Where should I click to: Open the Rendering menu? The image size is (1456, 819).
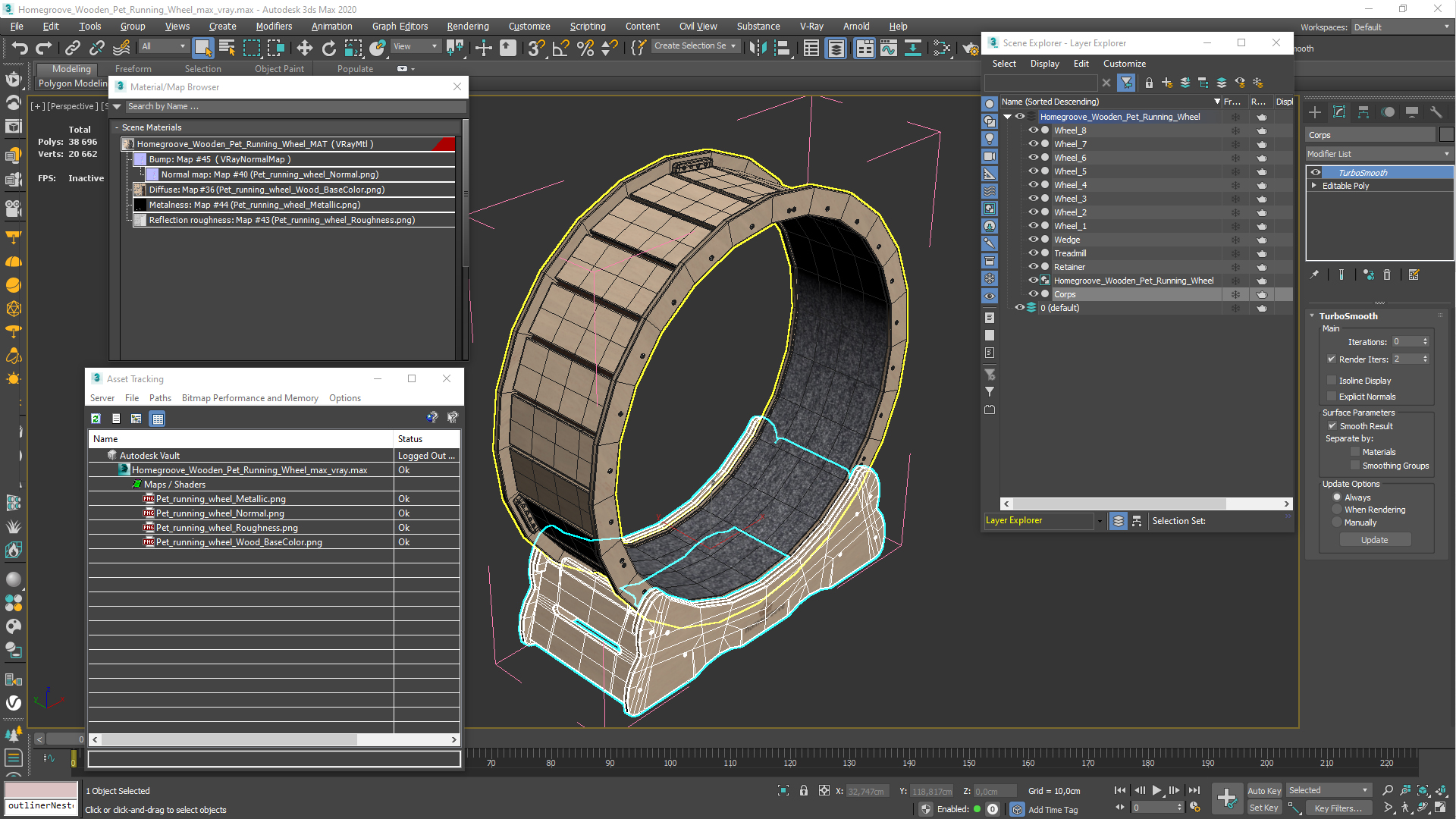468,27
